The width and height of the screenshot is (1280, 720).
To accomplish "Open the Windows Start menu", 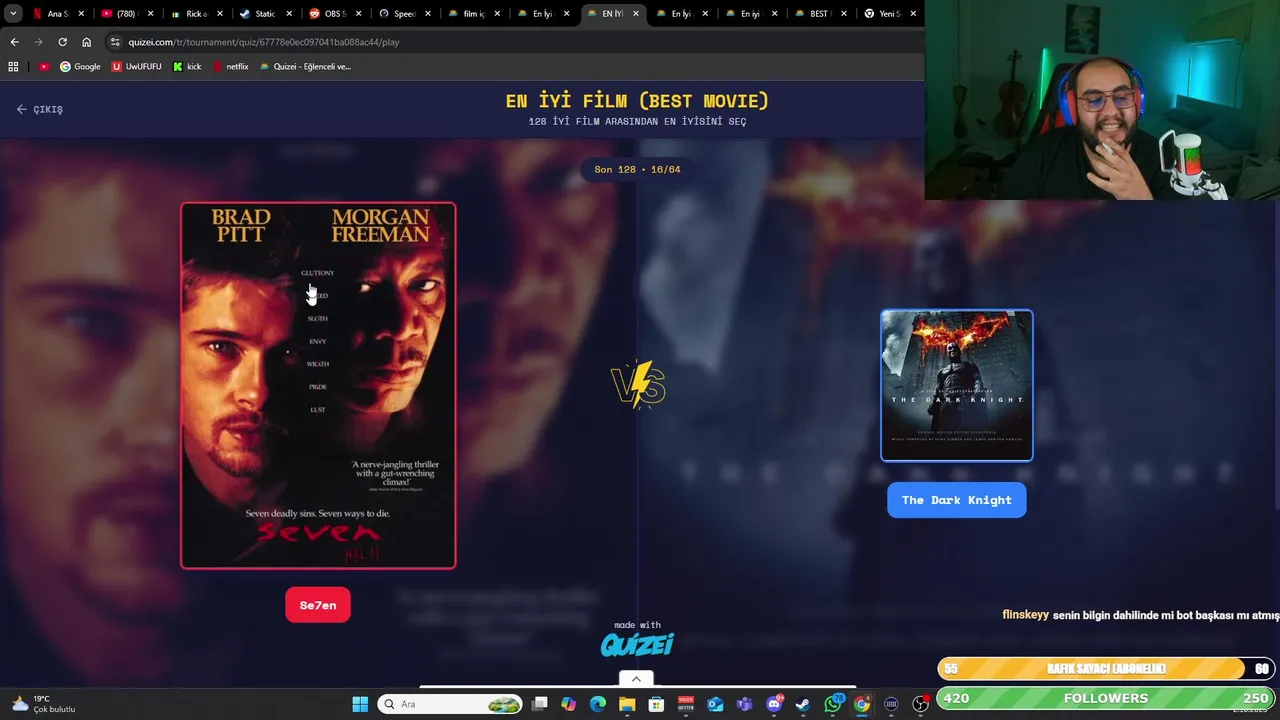I will (x=360, y=704).
